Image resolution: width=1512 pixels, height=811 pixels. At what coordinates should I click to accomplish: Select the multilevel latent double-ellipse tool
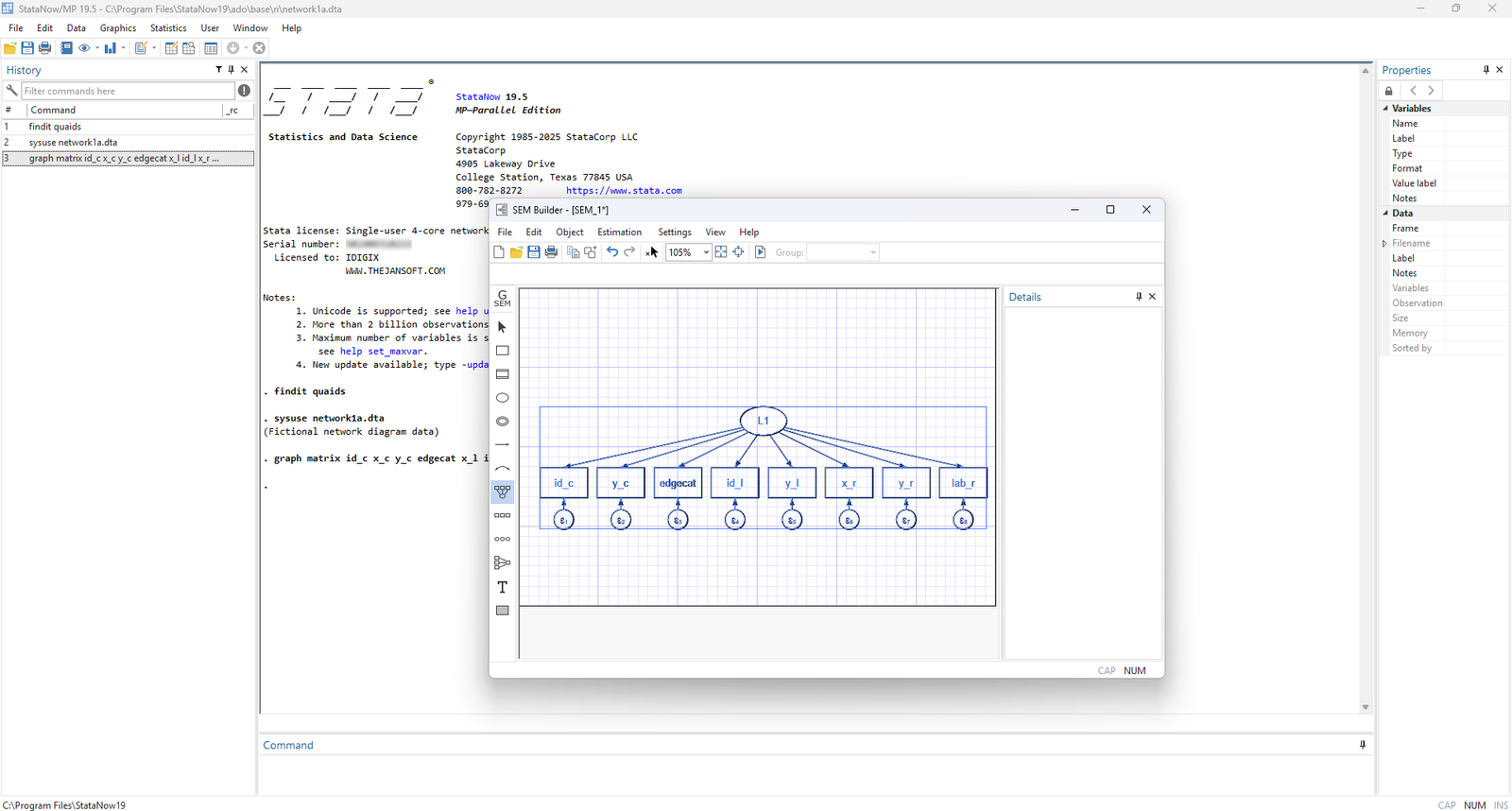[x=503, y=422]
